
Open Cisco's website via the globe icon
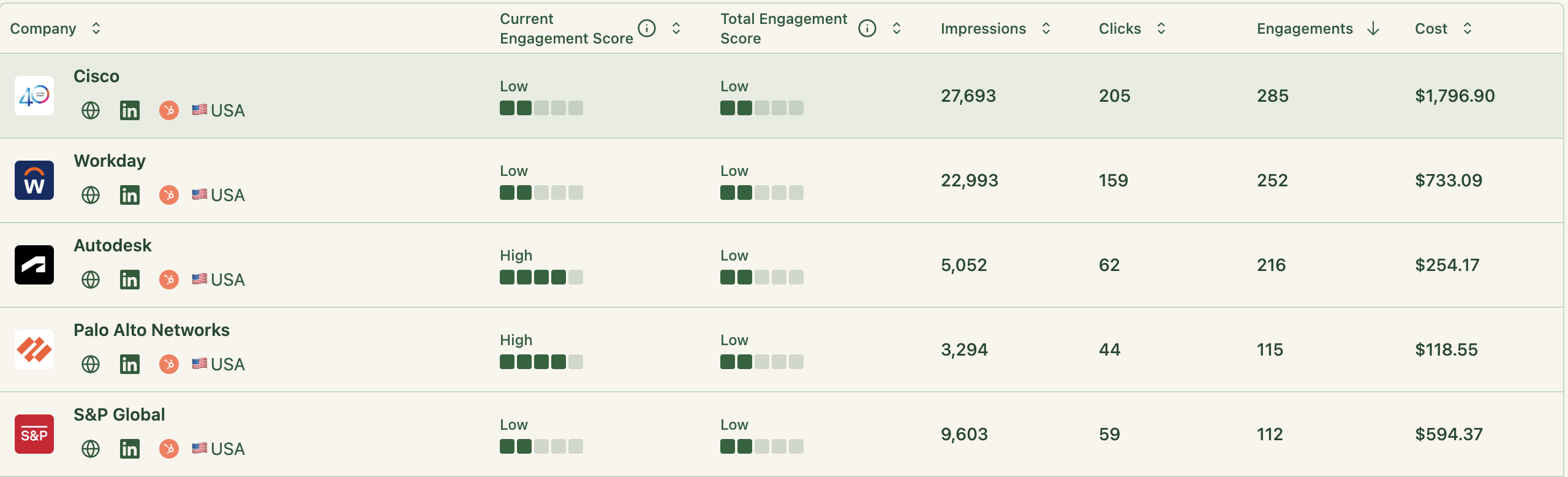point(91,110)
